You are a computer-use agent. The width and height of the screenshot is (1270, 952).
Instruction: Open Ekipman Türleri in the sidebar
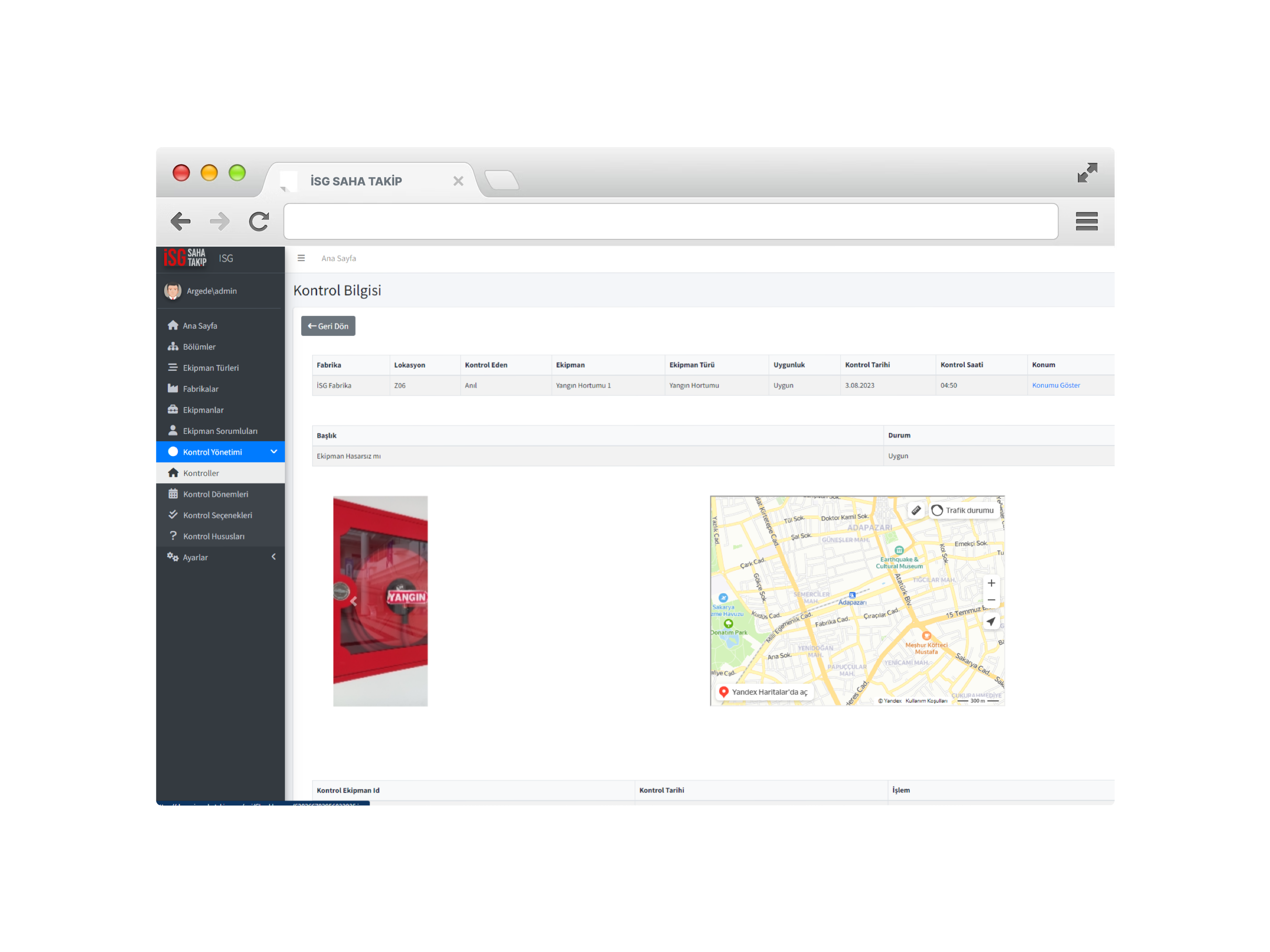coord(220,368)
